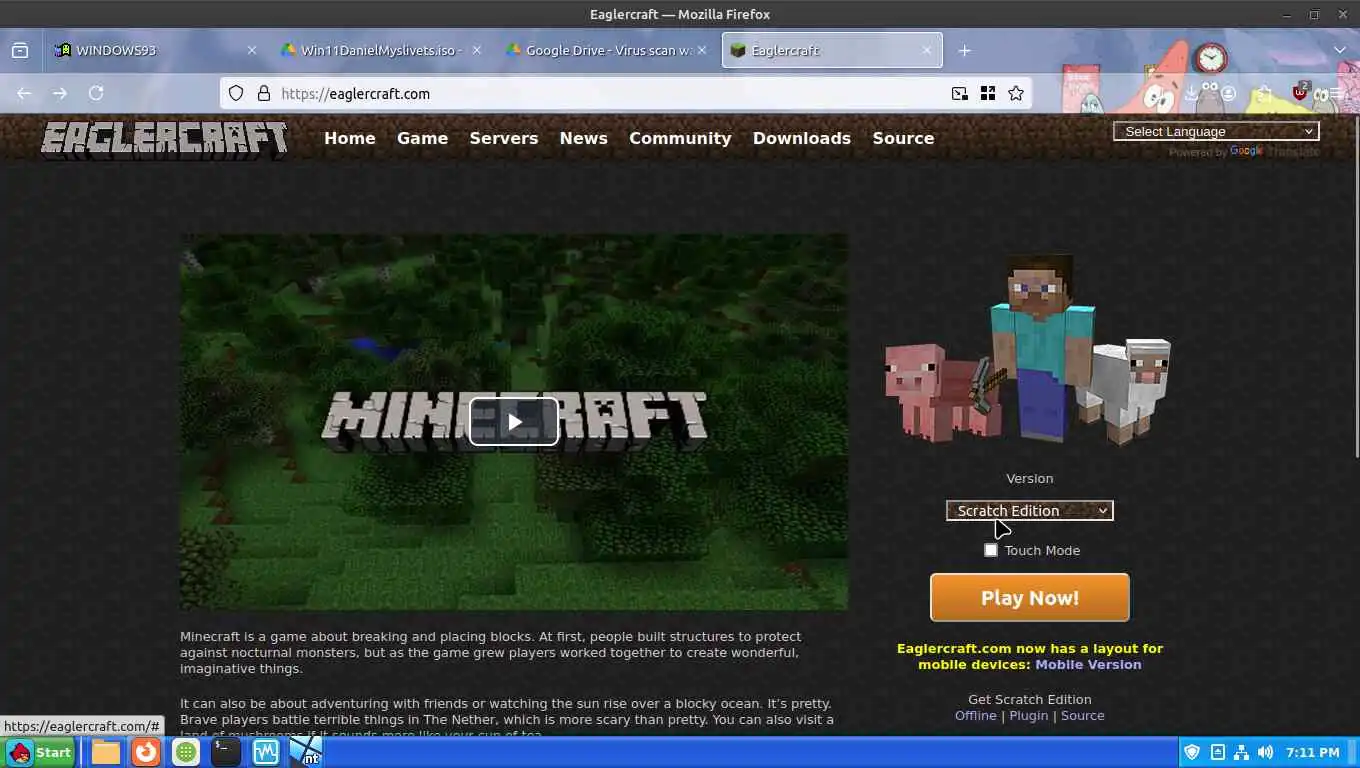This screenshot has width=1360, height=768.
Task: Open the Community menu item
Action: (680, 138)
